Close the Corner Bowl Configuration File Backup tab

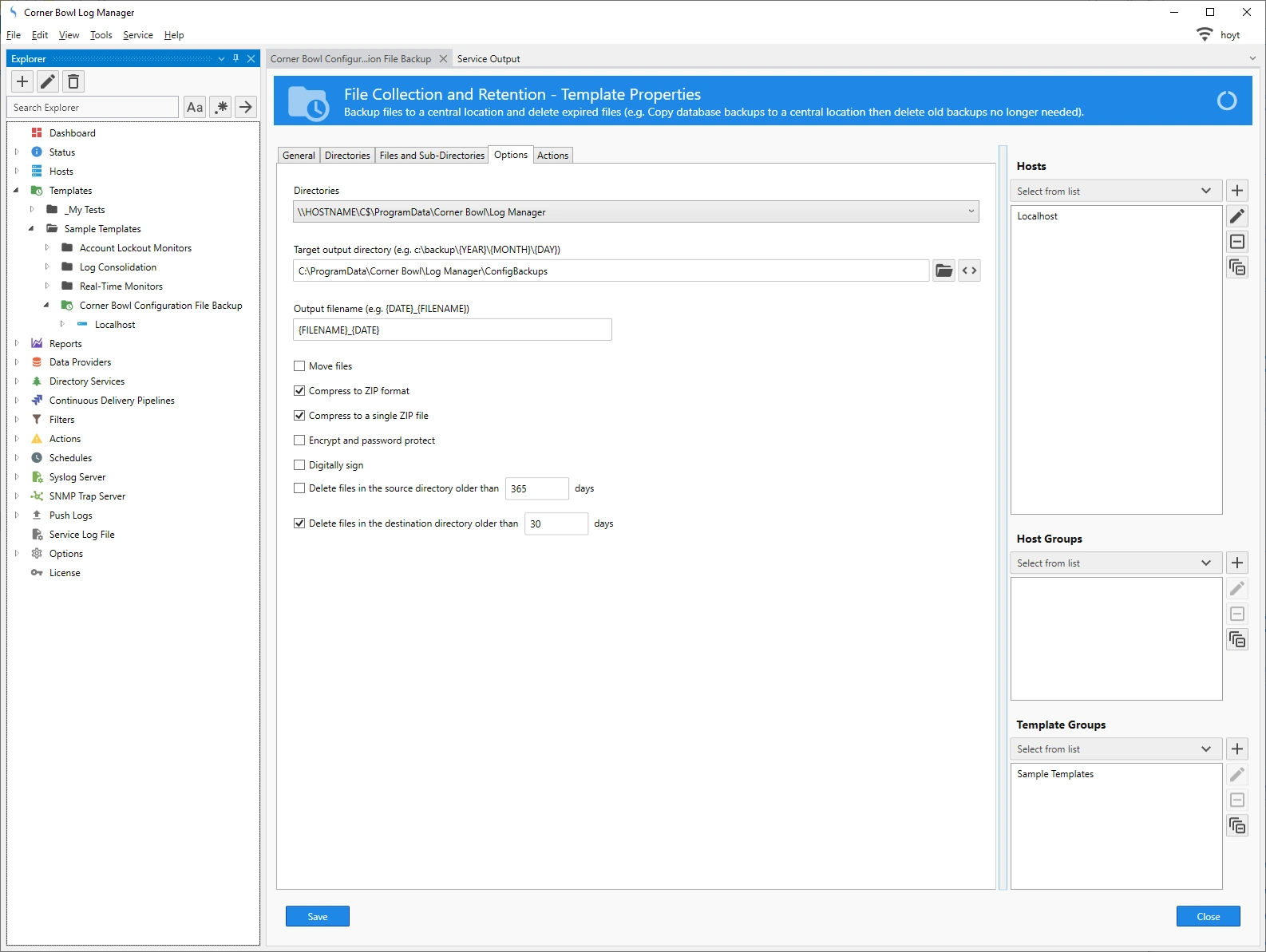(443, 58)
